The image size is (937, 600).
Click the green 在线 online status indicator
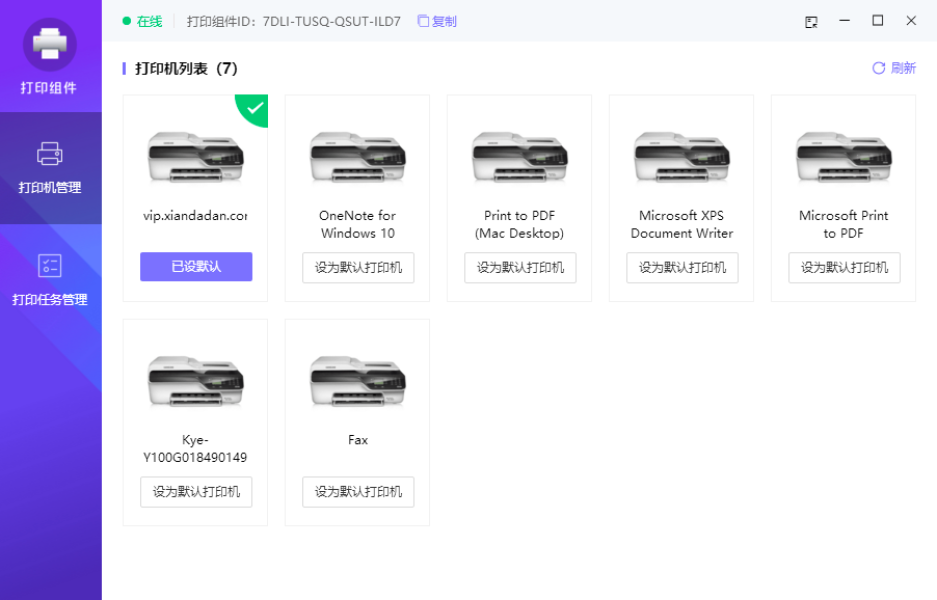(142, 21)
